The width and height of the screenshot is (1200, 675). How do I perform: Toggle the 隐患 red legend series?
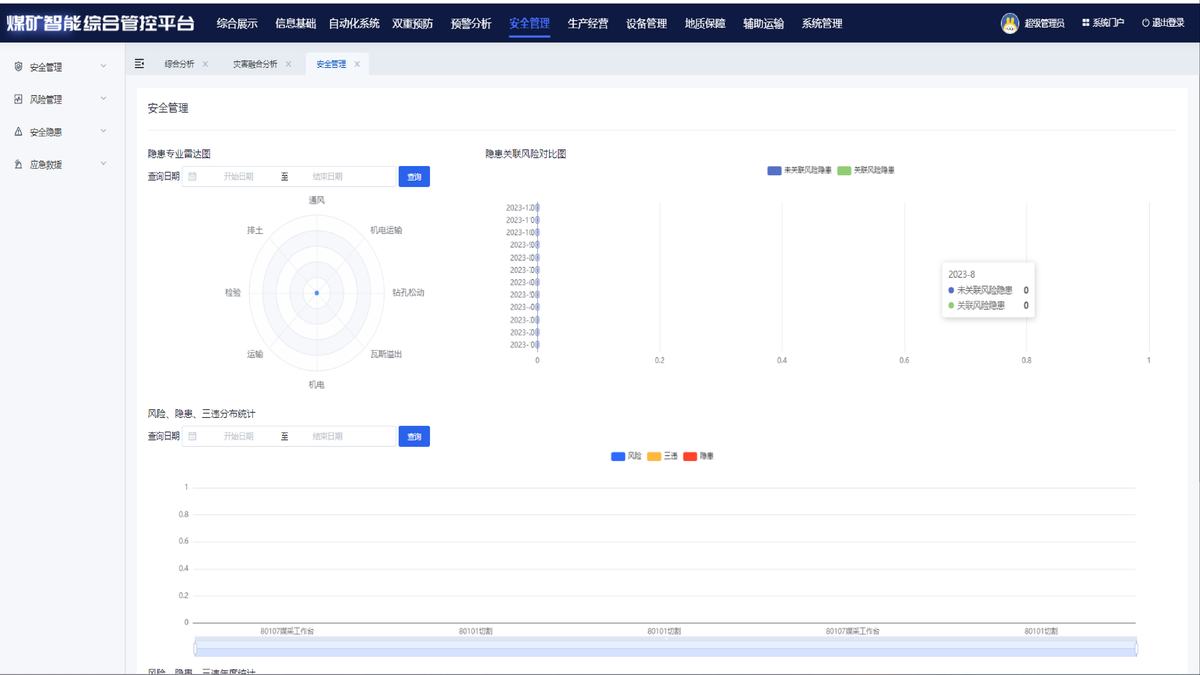pos(698,456)
